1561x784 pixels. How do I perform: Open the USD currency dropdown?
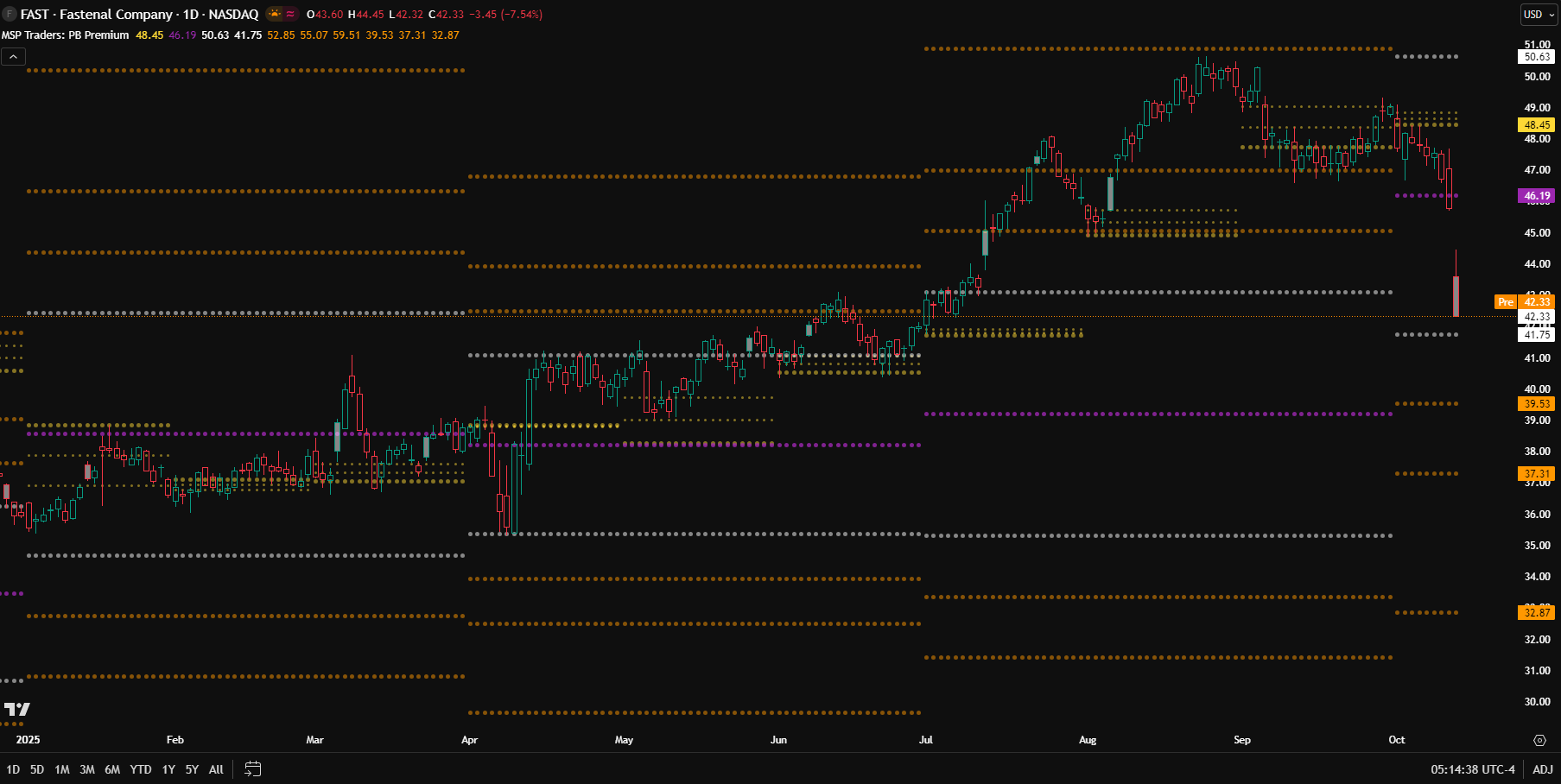point(1539,14)
